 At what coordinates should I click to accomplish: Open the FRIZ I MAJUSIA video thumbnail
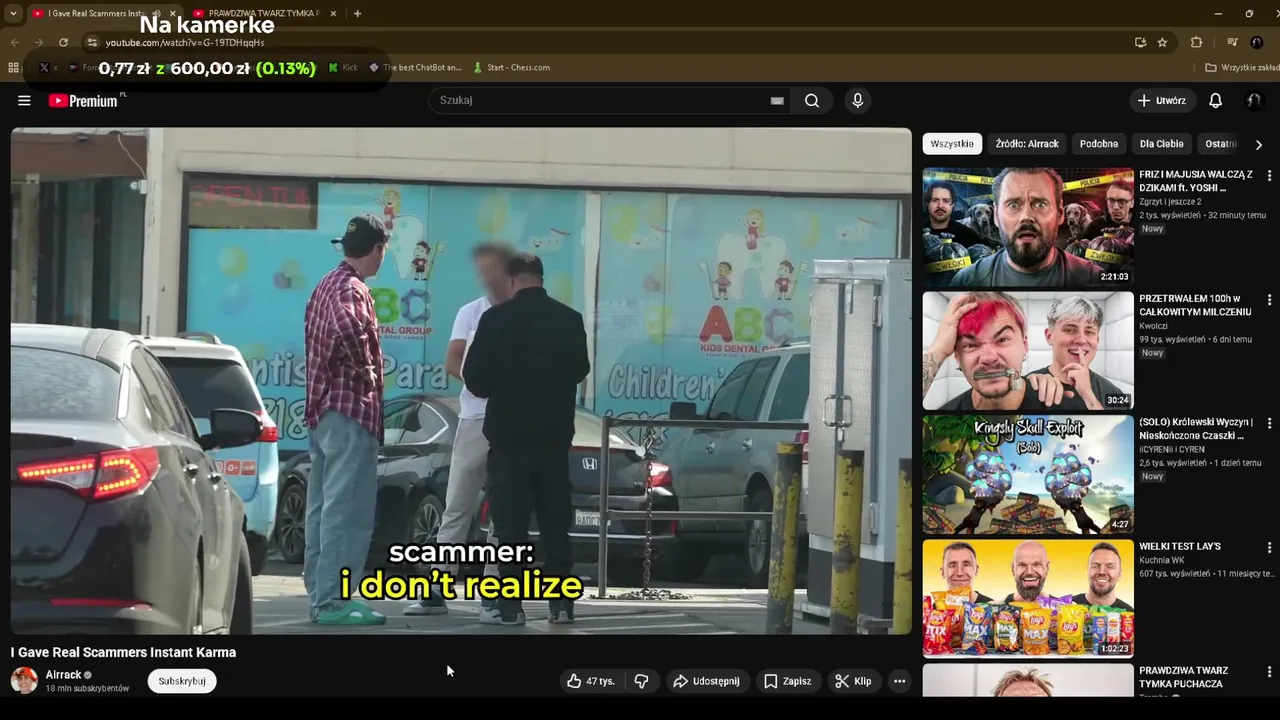click(1028, 227)
